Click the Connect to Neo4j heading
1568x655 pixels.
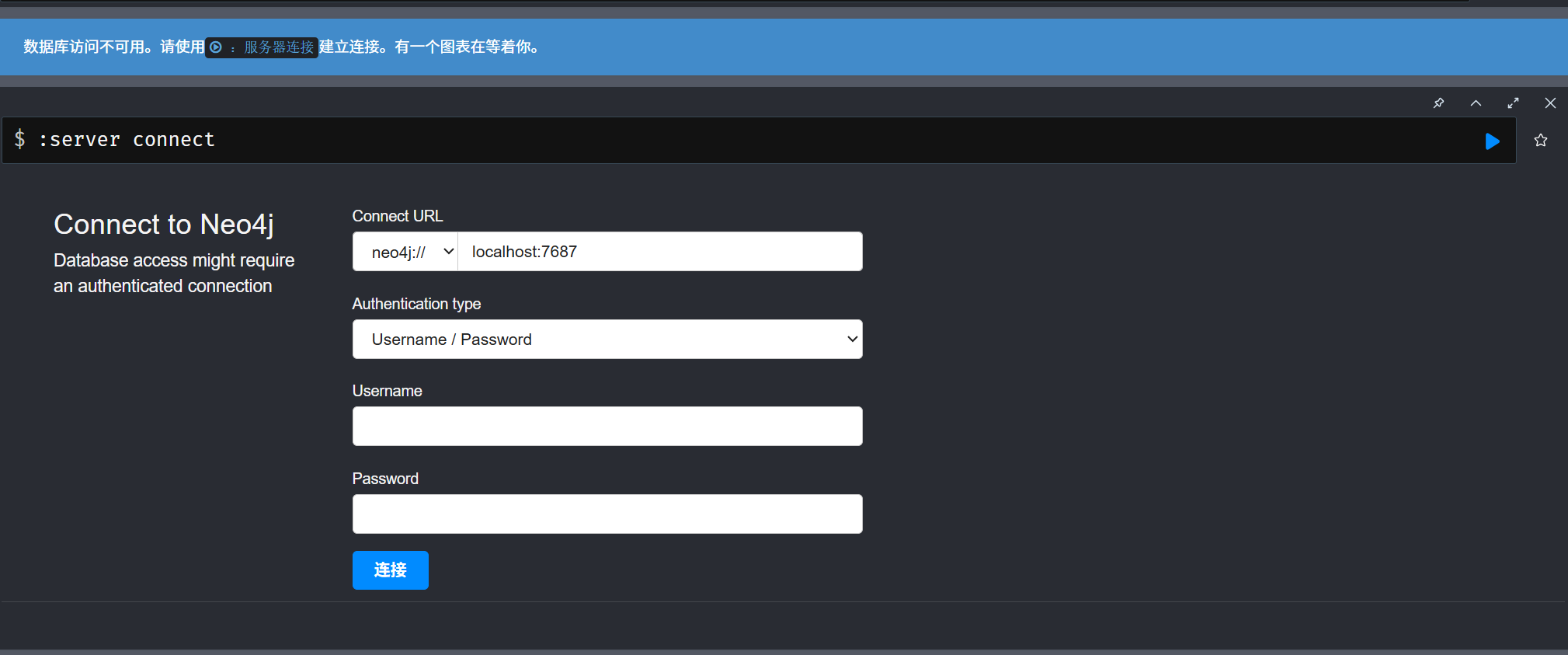164,225
